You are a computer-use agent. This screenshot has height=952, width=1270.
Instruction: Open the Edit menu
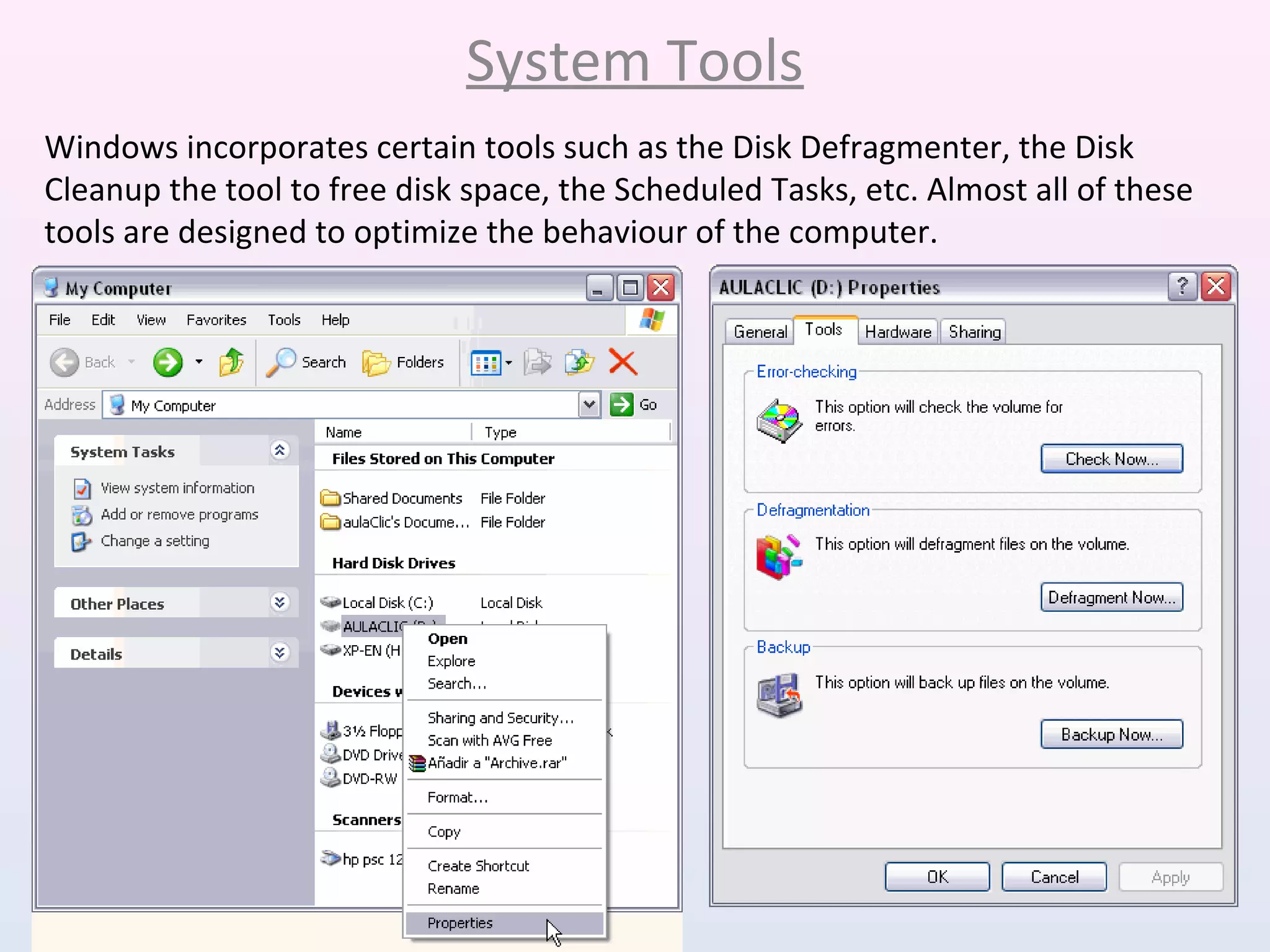tap(103, 320)
